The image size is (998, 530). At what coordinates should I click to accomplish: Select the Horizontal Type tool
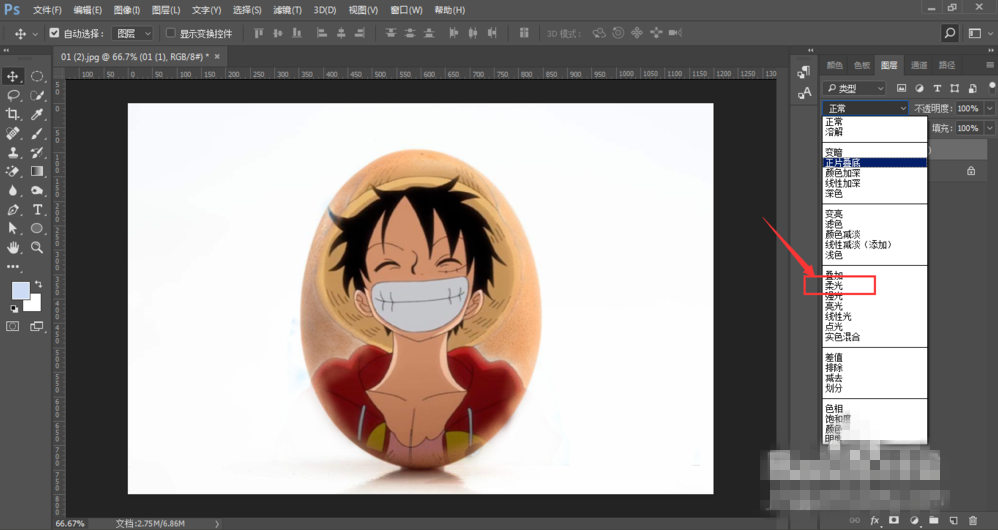pyautogui.click(x=38, y=209)
